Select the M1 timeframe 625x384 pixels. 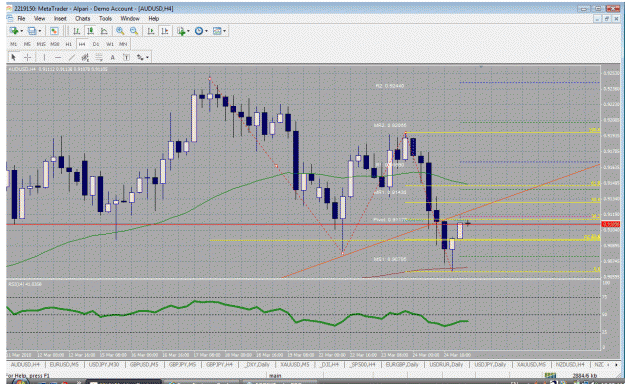[14, 44]
